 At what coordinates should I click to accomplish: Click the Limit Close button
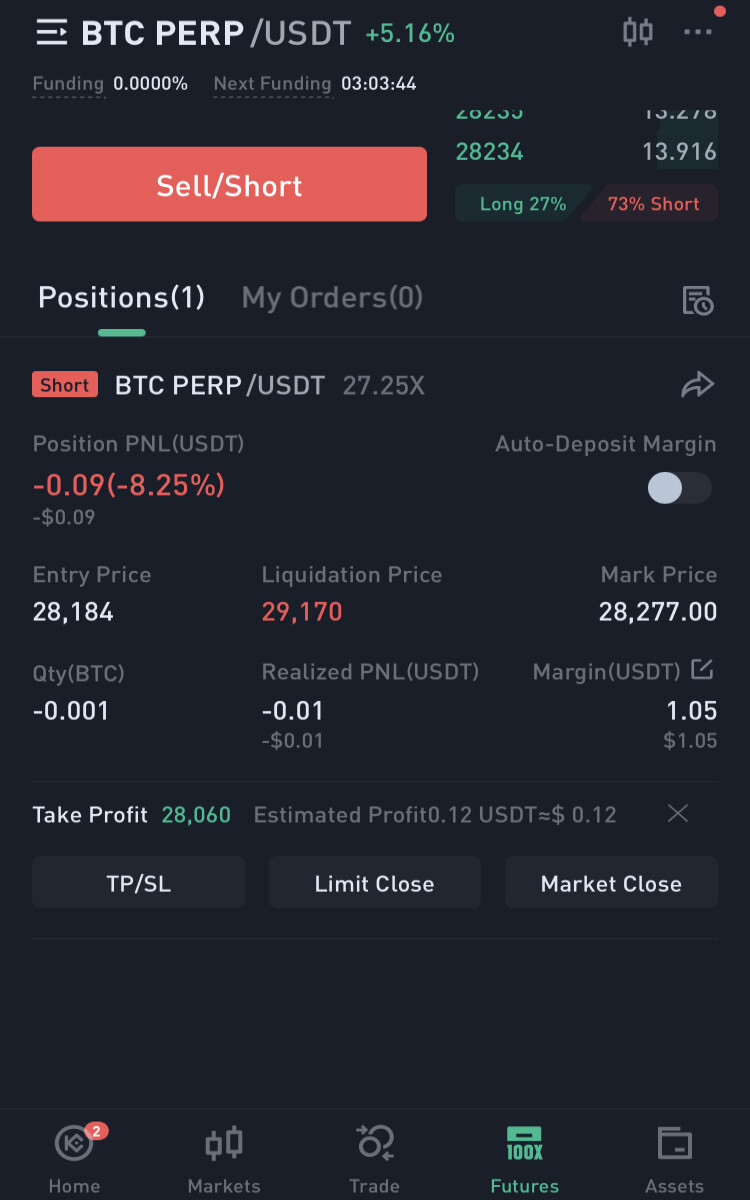375,882
